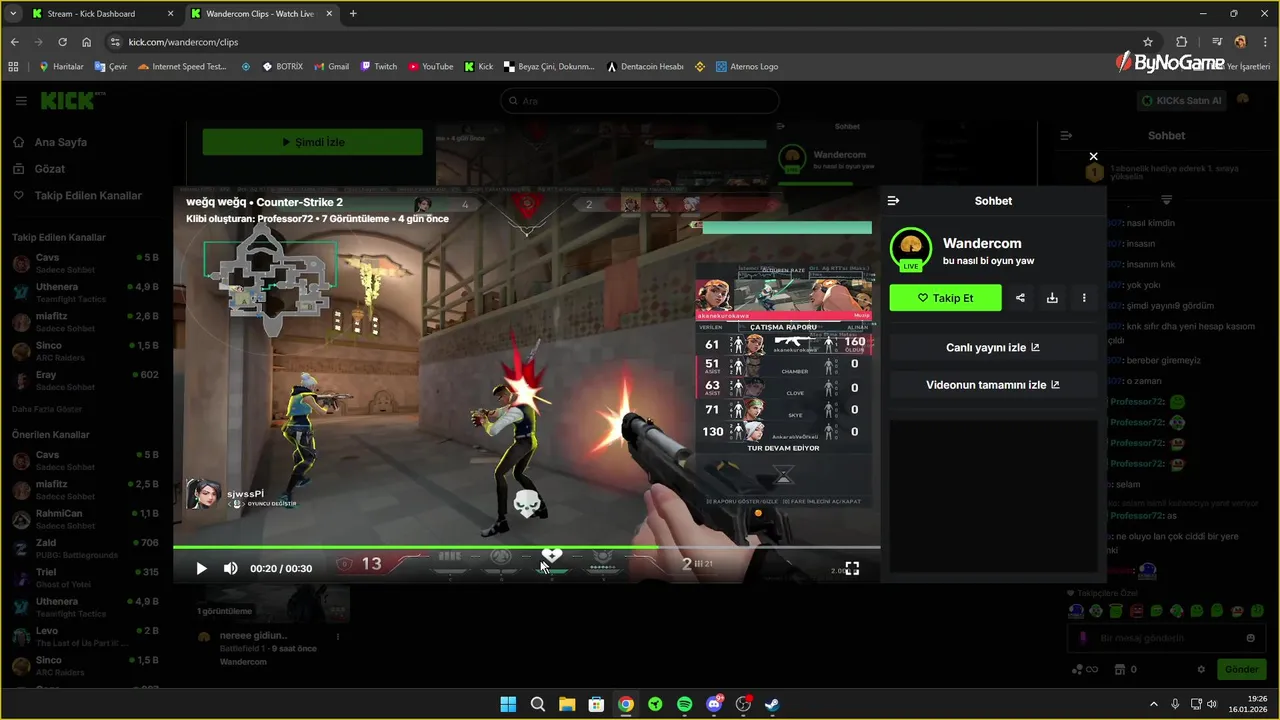Image resolution: width=1280 pixels, height=720 pixels.
Task: Open the Aternos Logo bookmark
Action: pyautogui.click(x=747, y=66)
